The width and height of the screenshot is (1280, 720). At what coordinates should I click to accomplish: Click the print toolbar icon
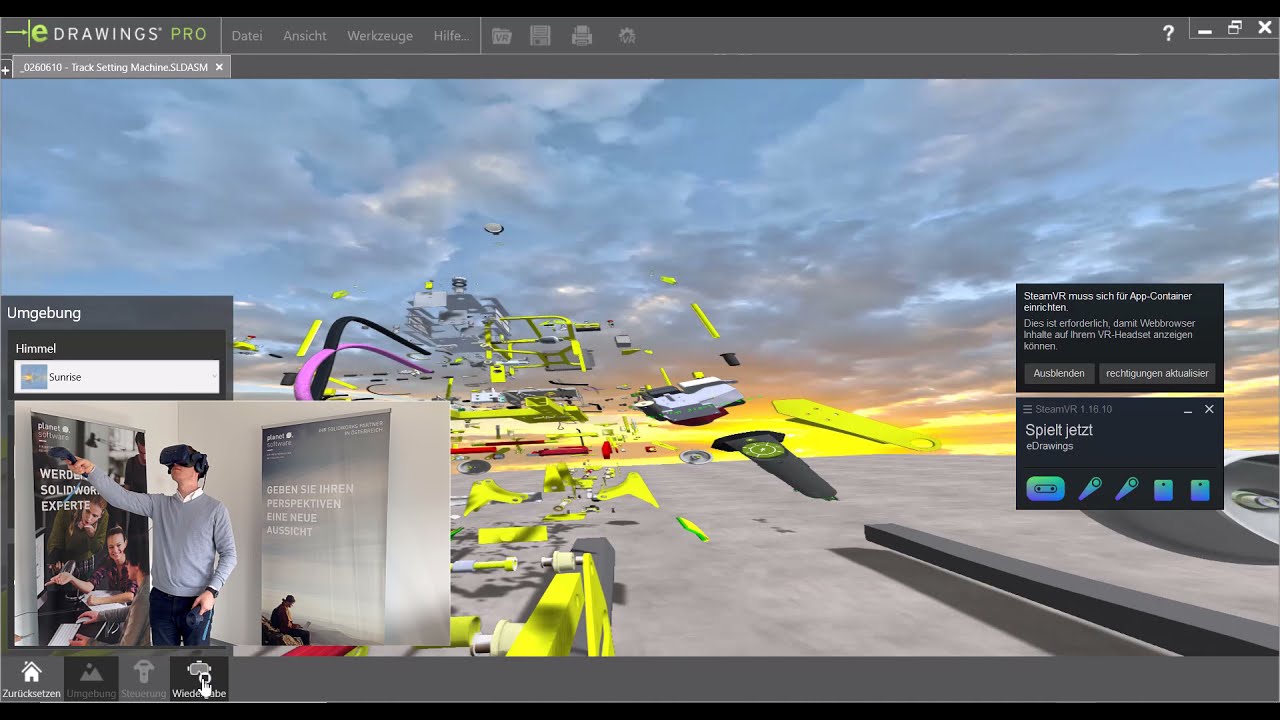tap(582, 36)
